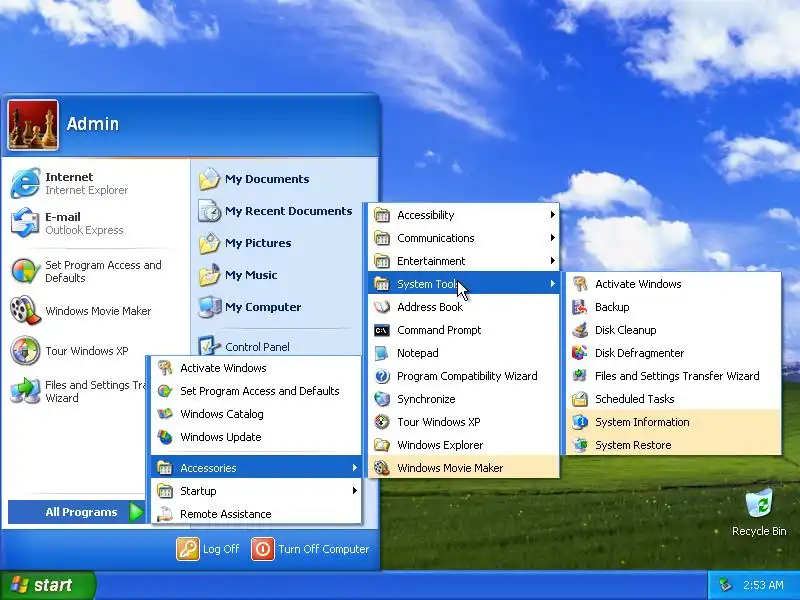800x600 pixels.
Task: Choose Remote Assistance menu entry
Action: click(256, 513)
